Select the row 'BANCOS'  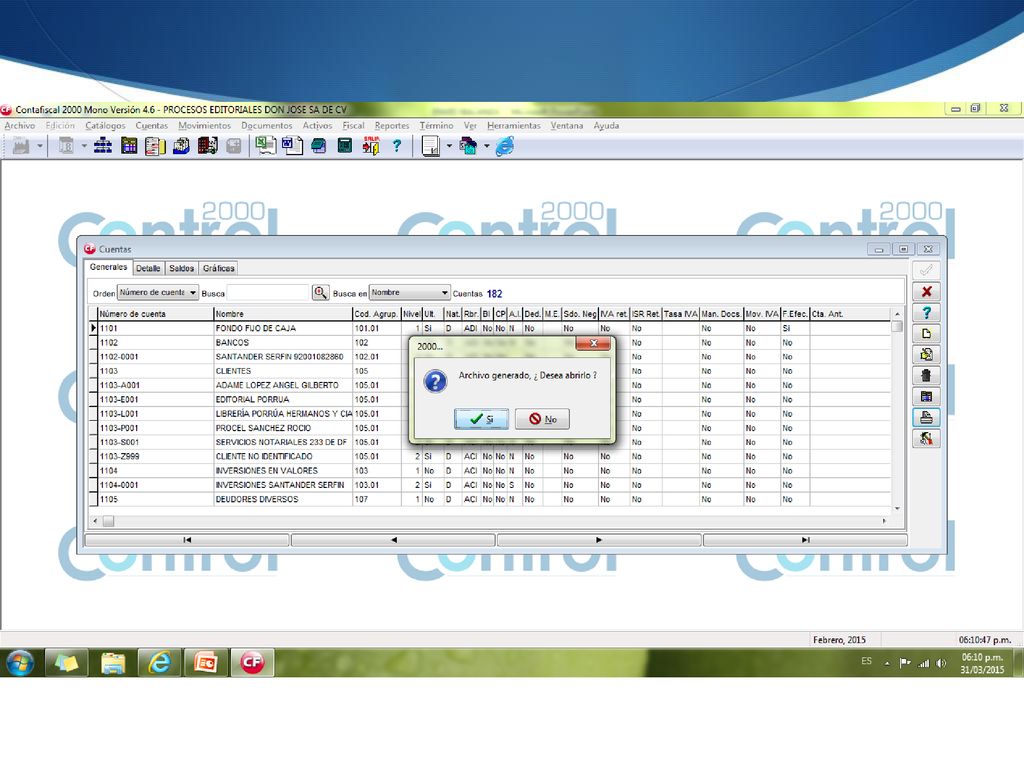(x=490, y=343)
